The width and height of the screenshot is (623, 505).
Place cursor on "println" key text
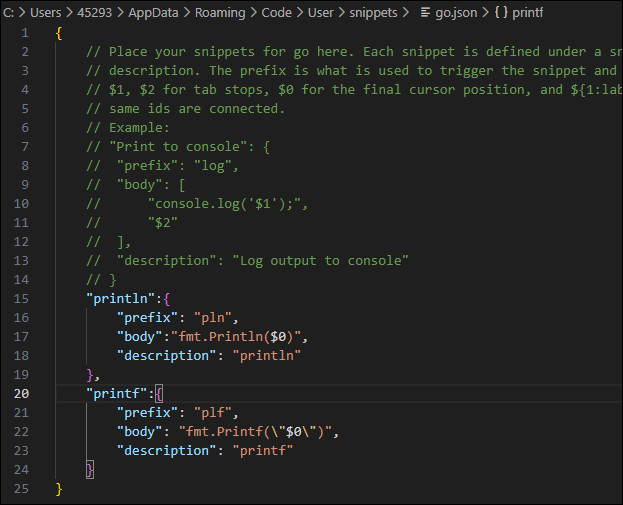120,298
